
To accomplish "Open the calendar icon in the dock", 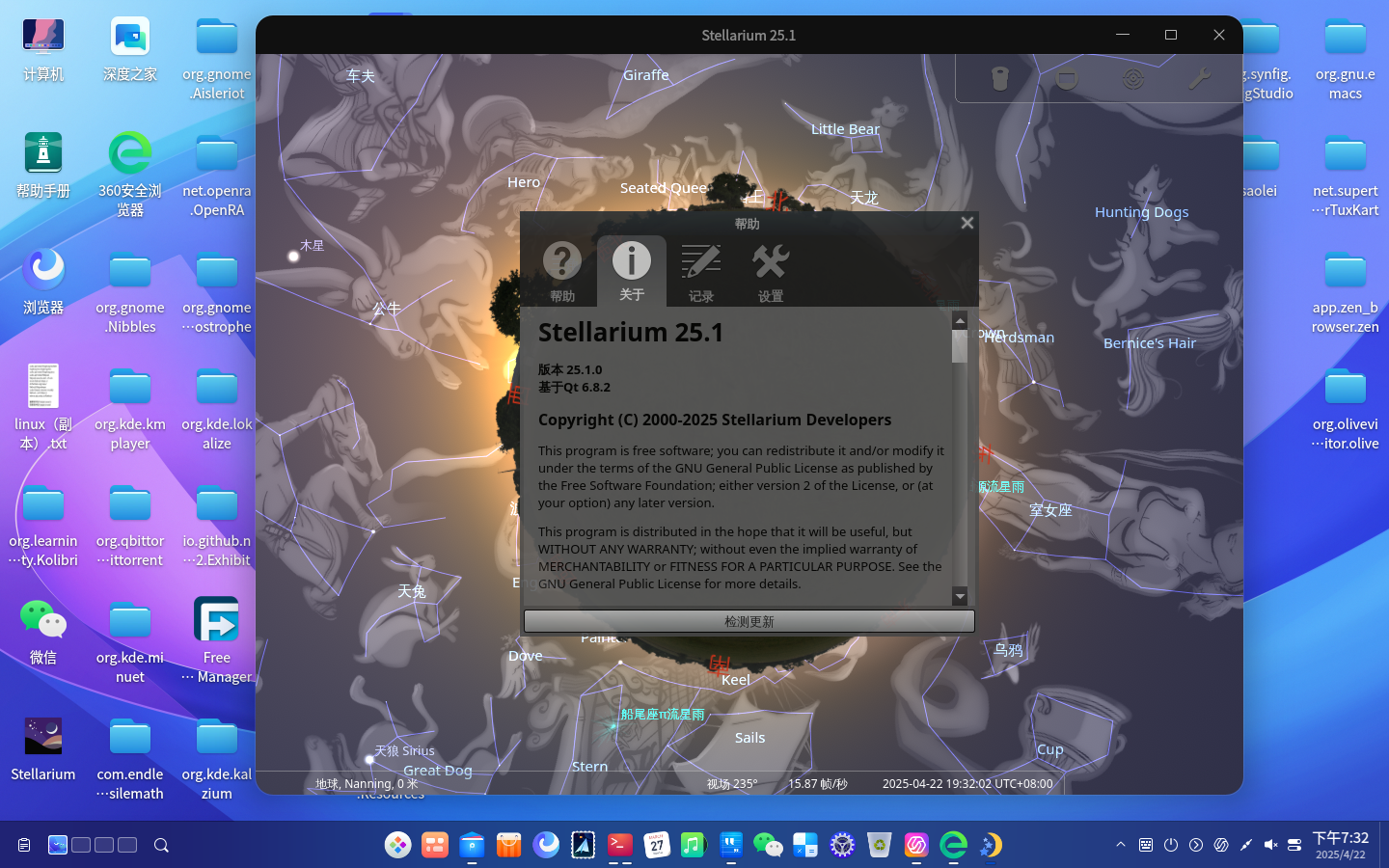I will point(657,845).
